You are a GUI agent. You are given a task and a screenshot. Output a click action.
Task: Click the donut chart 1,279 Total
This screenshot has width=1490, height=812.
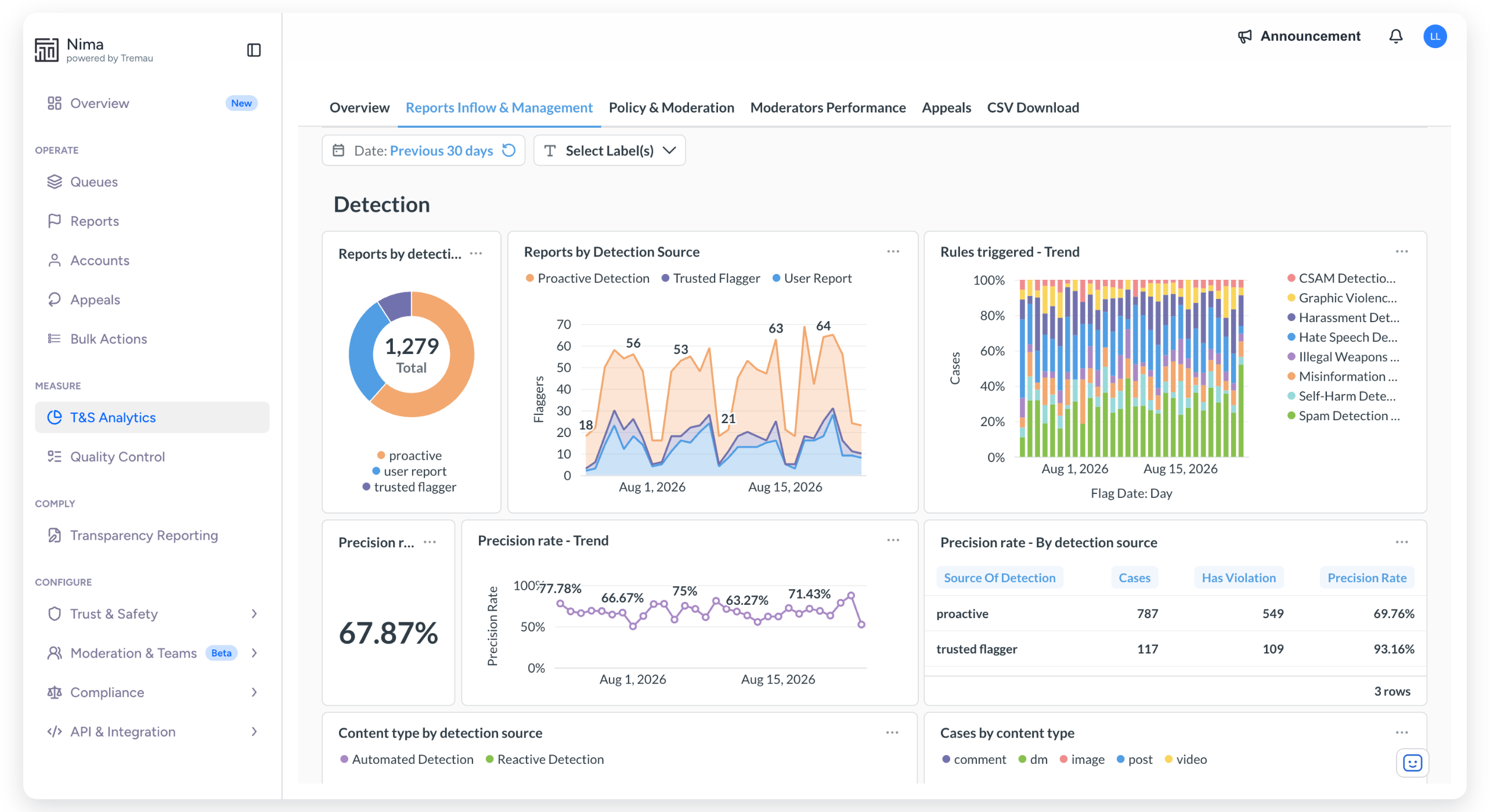(x=411, y=355)
